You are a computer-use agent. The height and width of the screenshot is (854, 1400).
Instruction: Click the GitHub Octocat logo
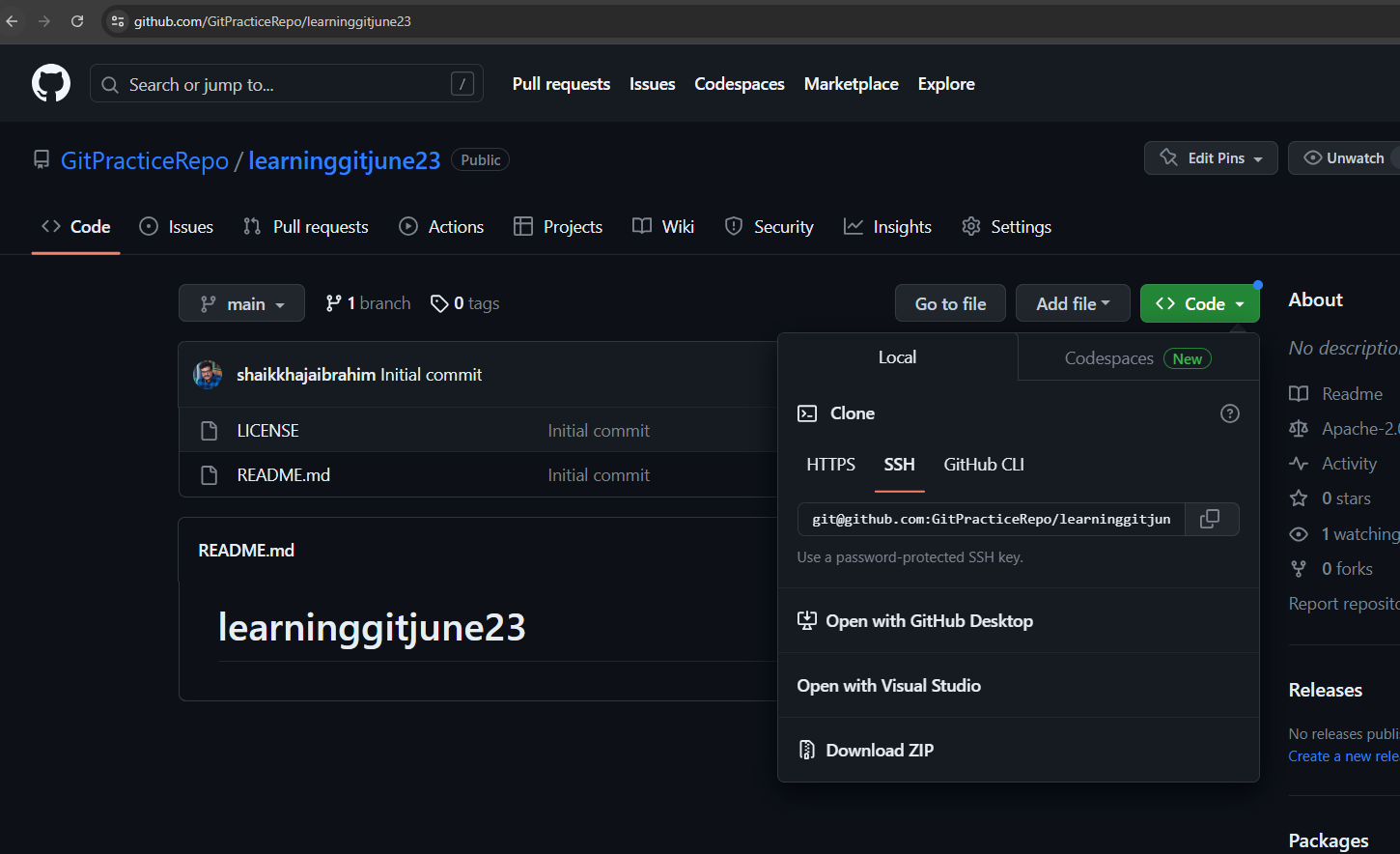(51, 84)
